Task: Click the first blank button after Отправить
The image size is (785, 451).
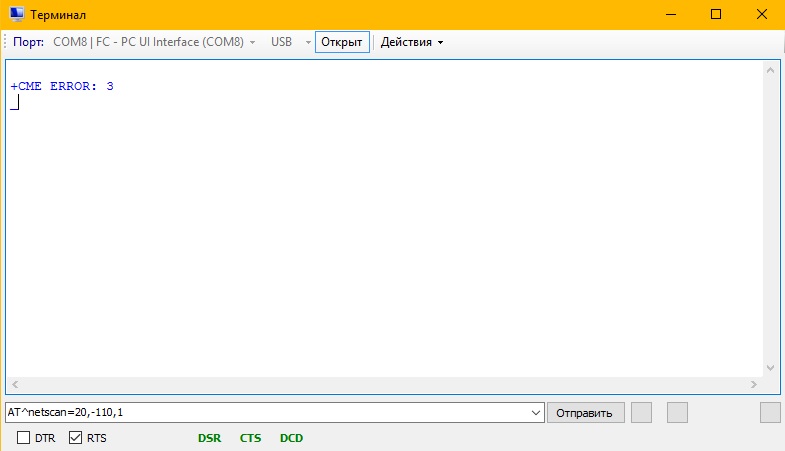Action: (641, 413)
